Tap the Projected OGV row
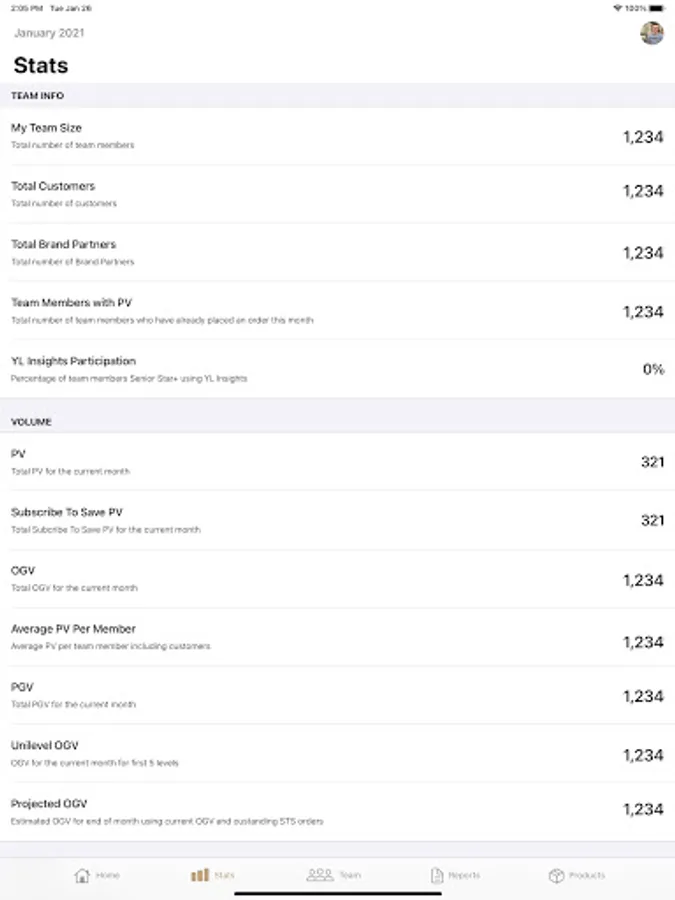The height and width of the screenshot is (900, 675). (x=337, y=812)
